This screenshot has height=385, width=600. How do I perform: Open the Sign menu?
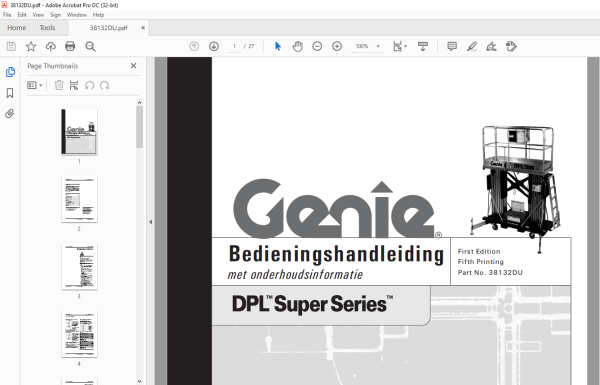(x=55, y=15)
